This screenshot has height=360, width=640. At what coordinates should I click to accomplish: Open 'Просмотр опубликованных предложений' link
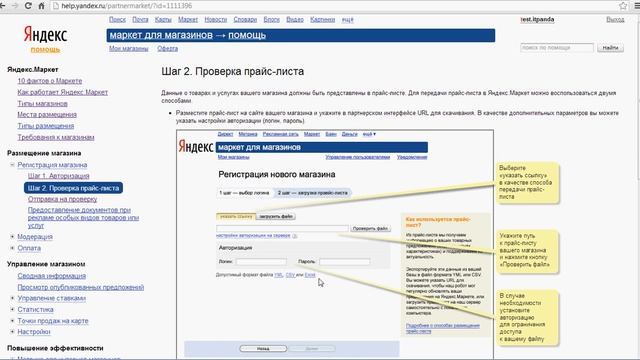click(x=80, y=287)
